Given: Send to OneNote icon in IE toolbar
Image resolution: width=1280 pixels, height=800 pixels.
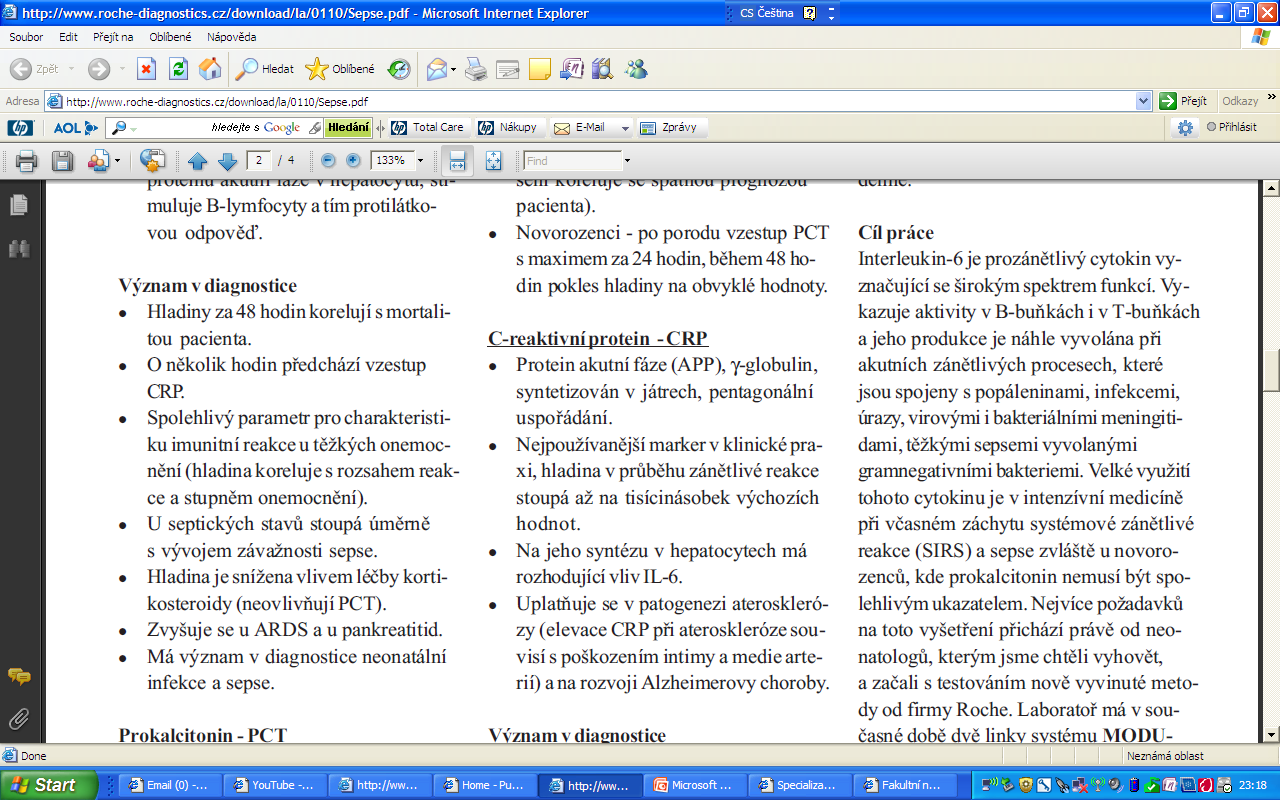Looking at the screenshot, I should (x=572, y=69).
